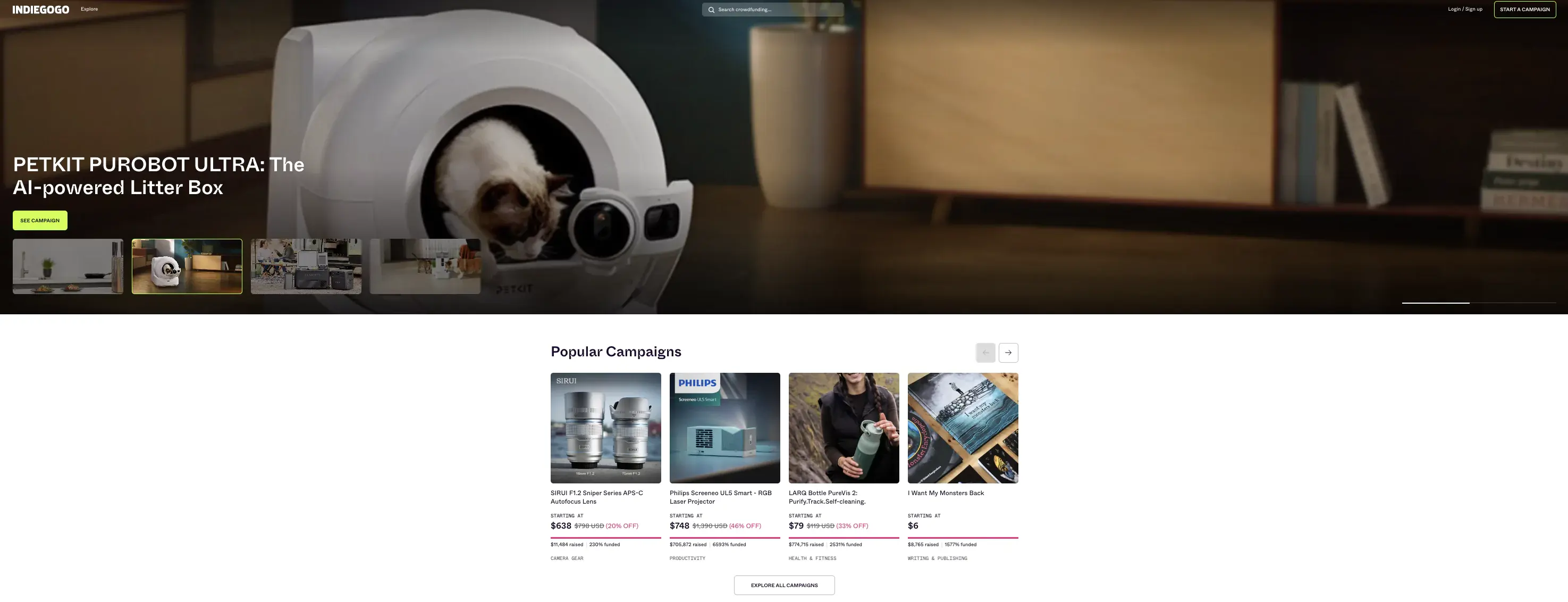The height and width of the screenshot is (602, 1568).
Task: Click the Productivity category label
Action: pos(687,558)
